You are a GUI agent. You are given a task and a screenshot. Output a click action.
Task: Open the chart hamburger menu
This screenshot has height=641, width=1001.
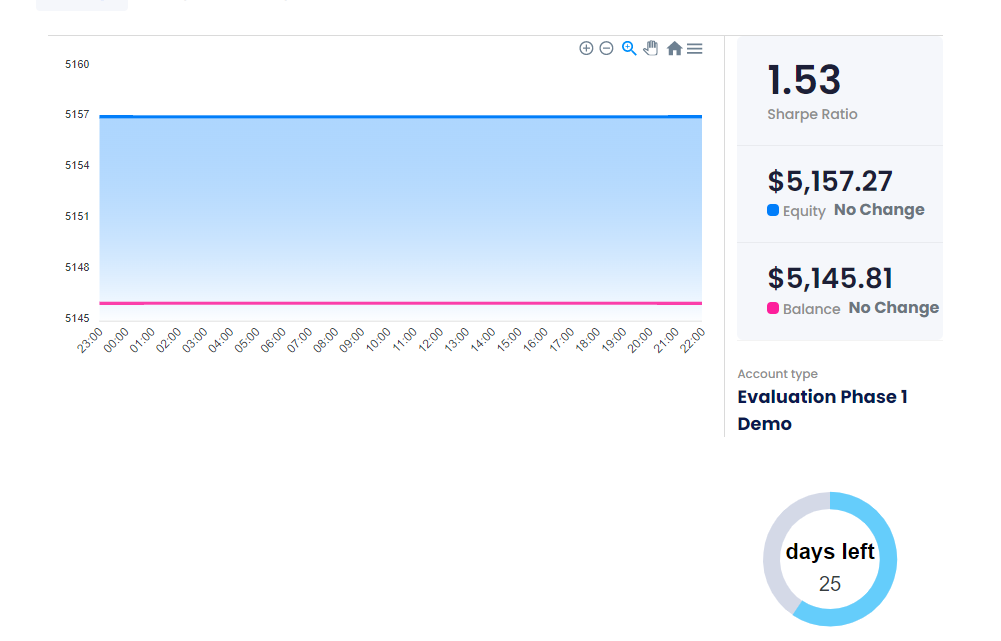pyautogui.click(x=695, y=49)
